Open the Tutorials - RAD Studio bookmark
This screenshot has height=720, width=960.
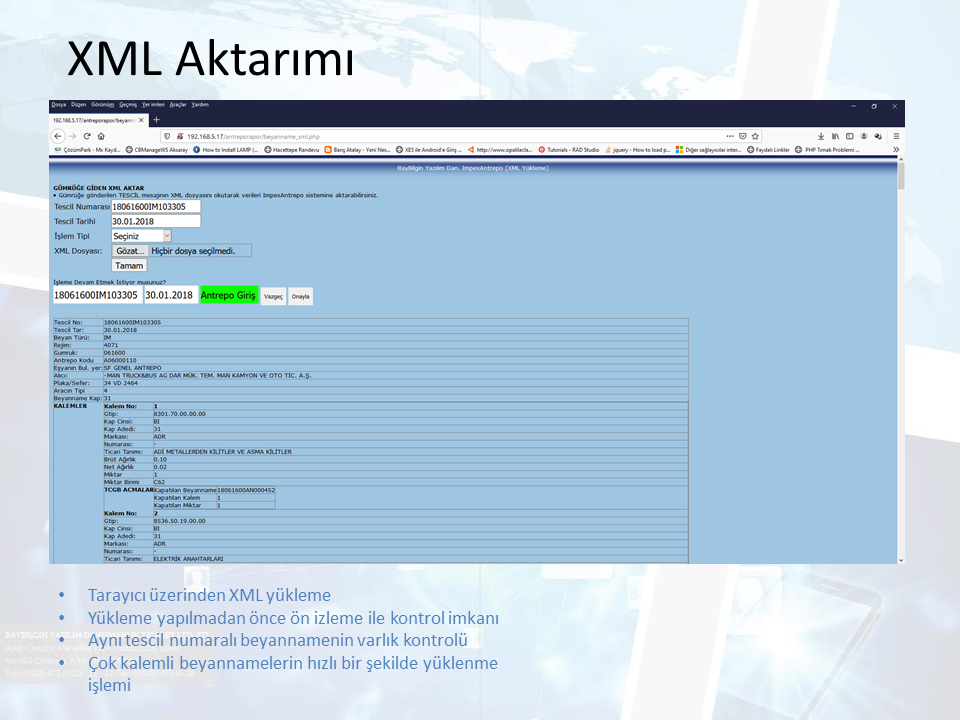[569, 149]
